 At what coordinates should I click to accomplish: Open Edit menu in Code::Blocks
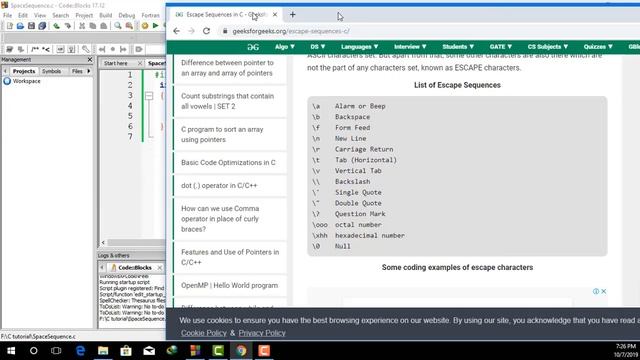click(23, 15)
